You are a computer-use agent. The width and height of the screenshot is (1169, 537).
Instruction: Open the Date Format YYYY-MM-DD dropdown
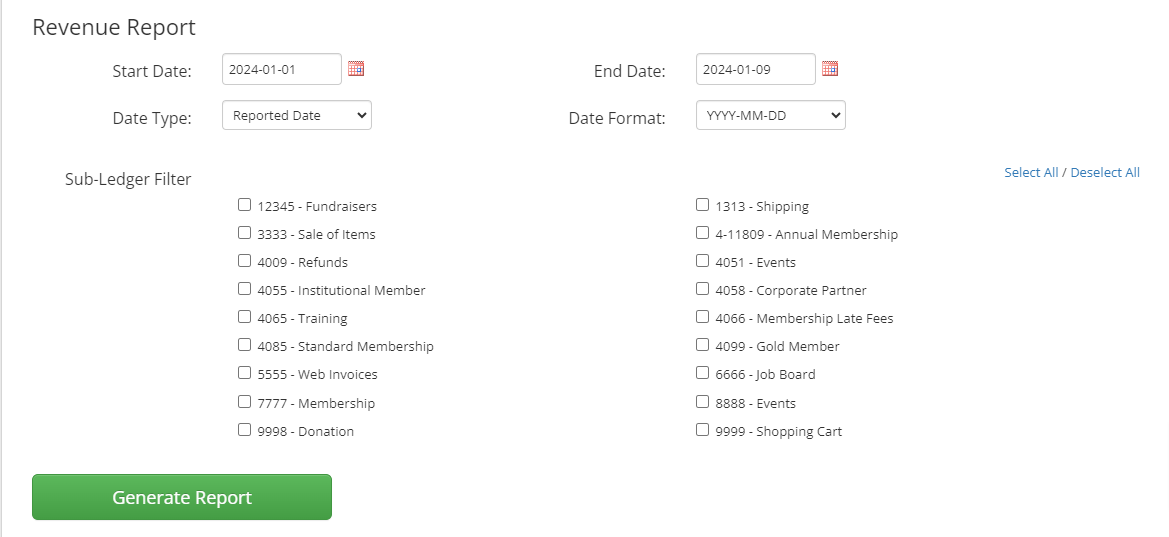tap(770, 116)
